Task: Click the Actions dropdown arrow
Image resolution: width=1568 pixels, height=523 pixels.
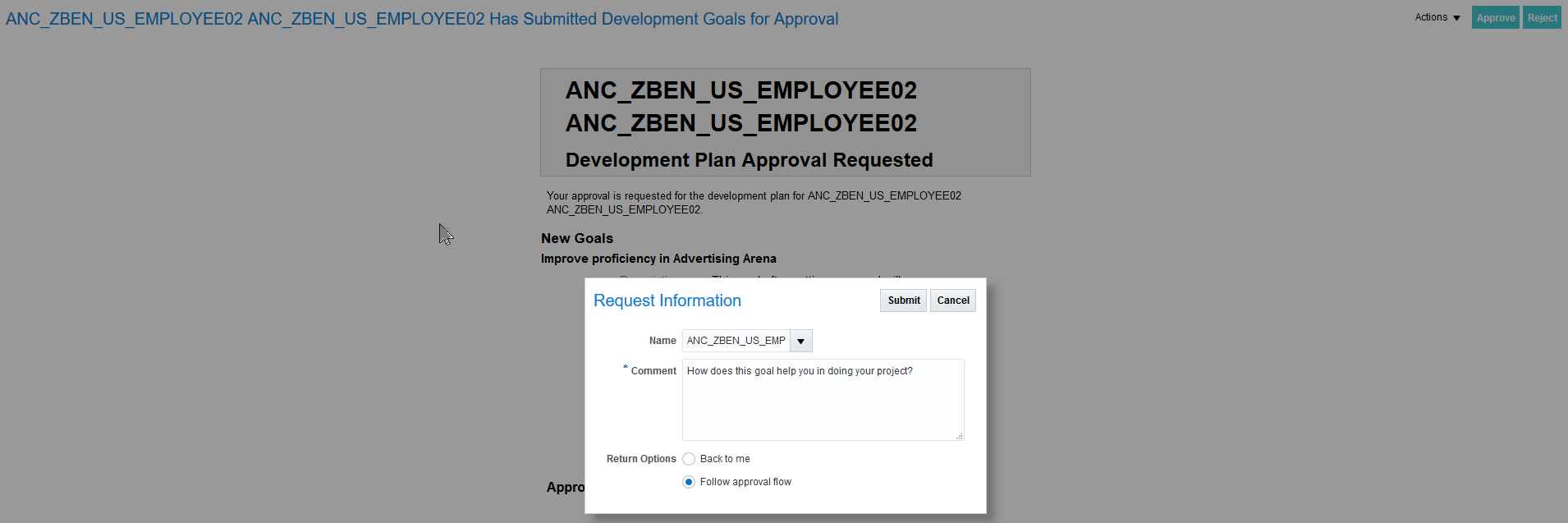Action: (1456, 18)
